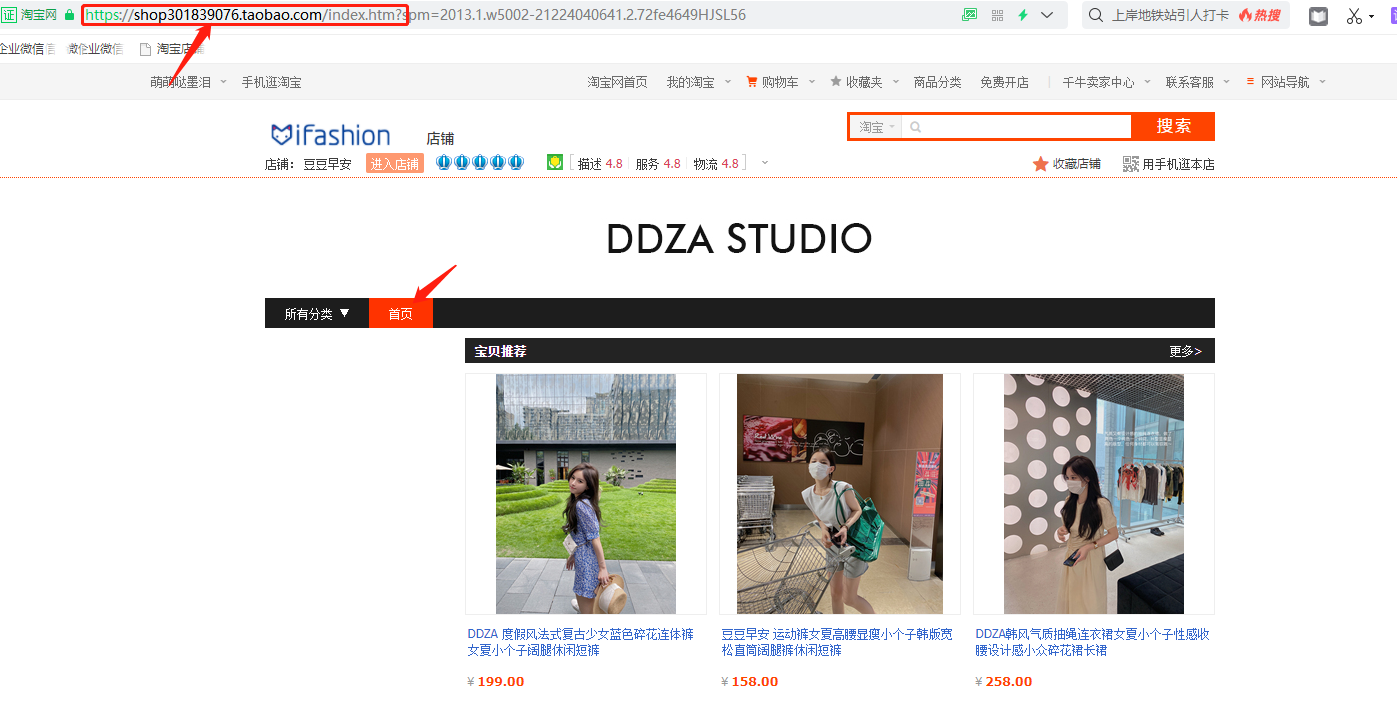Click the orange shopping cart icon
Image resolution: width=1397 pixels, height=706 pixels.
click(x=752, y=82)
